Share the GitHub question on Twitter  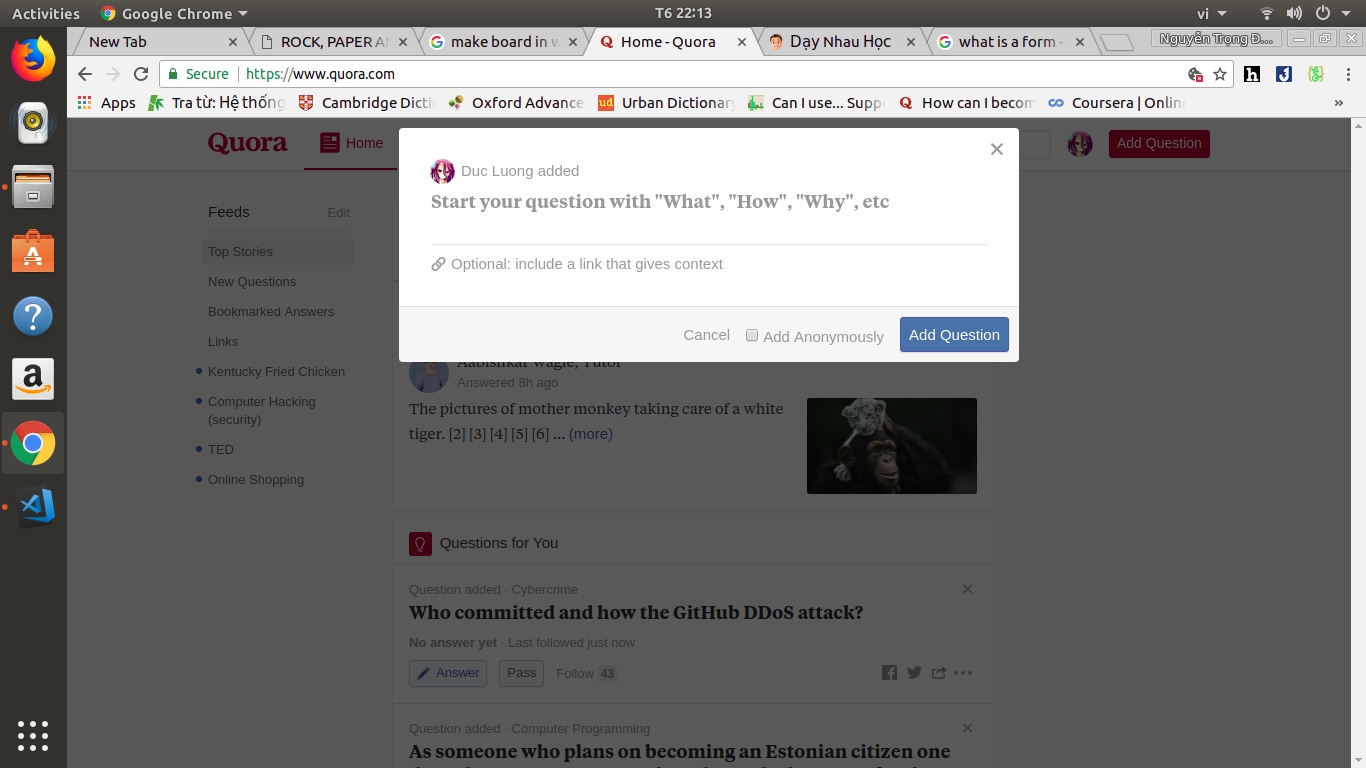[x=914, y=673]
